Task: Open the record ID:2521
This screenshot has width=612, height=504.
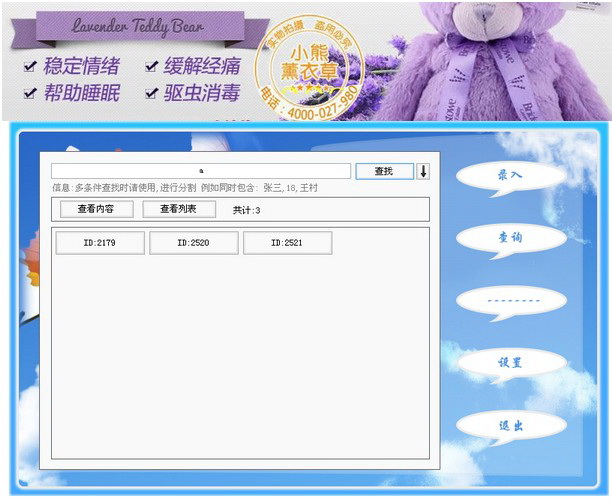Action: 287,243
